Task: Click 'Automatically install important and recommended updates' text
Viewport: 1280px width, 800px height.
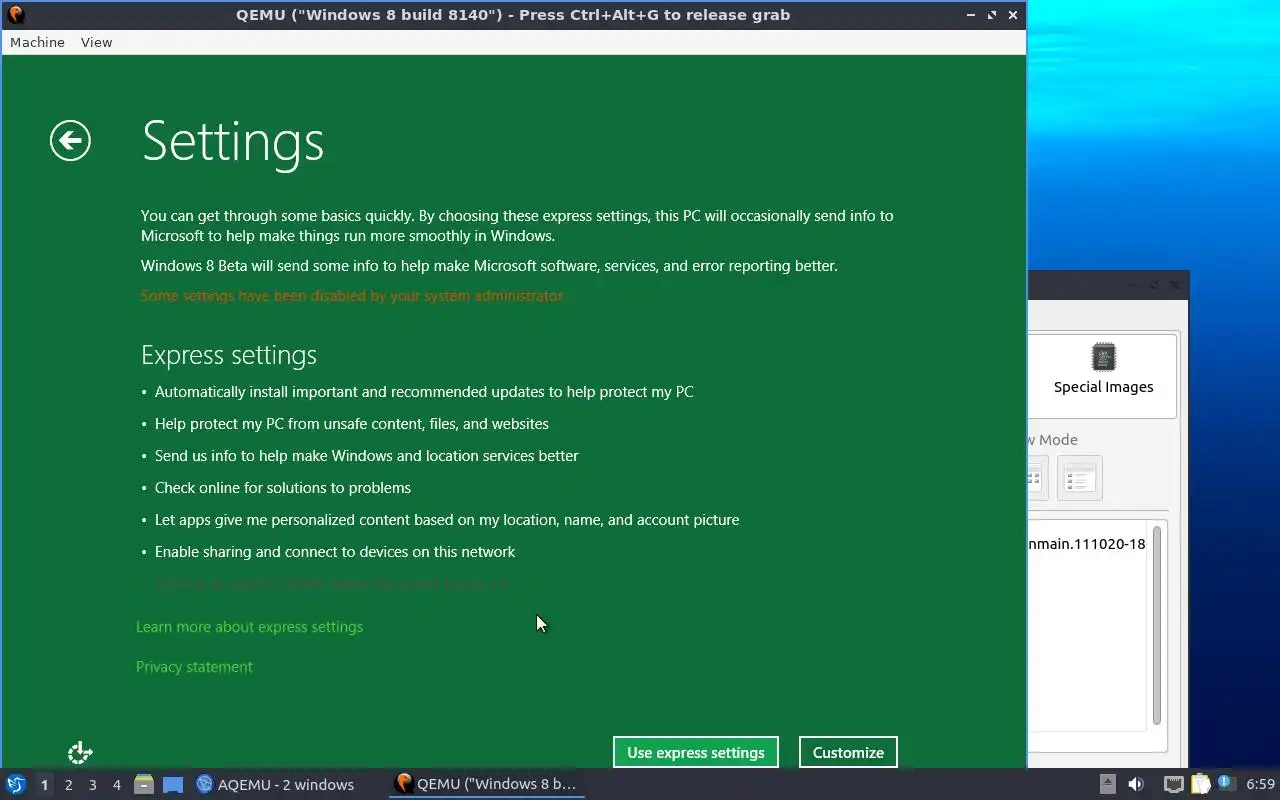Action: pyautogui.click(x=424, y=392)
